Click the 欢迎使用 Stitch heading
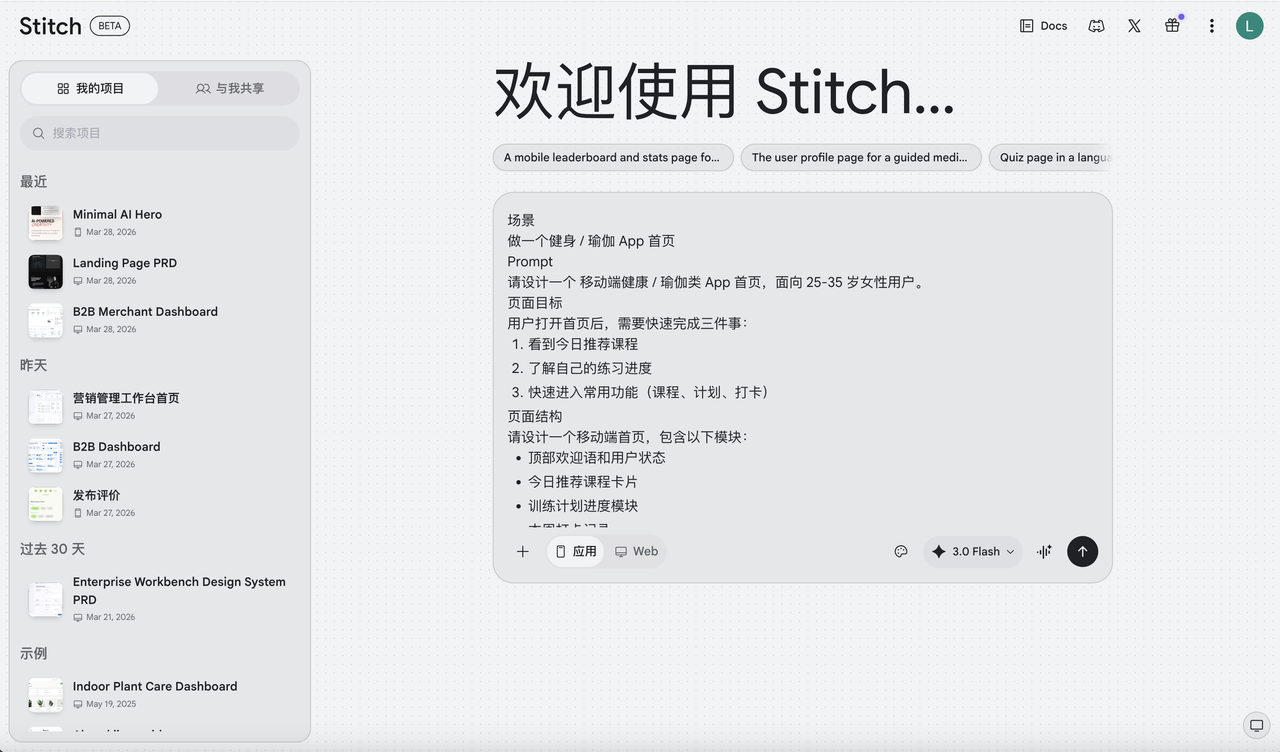The height and width of the screenshot is (752, 1280). pyautogui.click(x=724, y=92)
